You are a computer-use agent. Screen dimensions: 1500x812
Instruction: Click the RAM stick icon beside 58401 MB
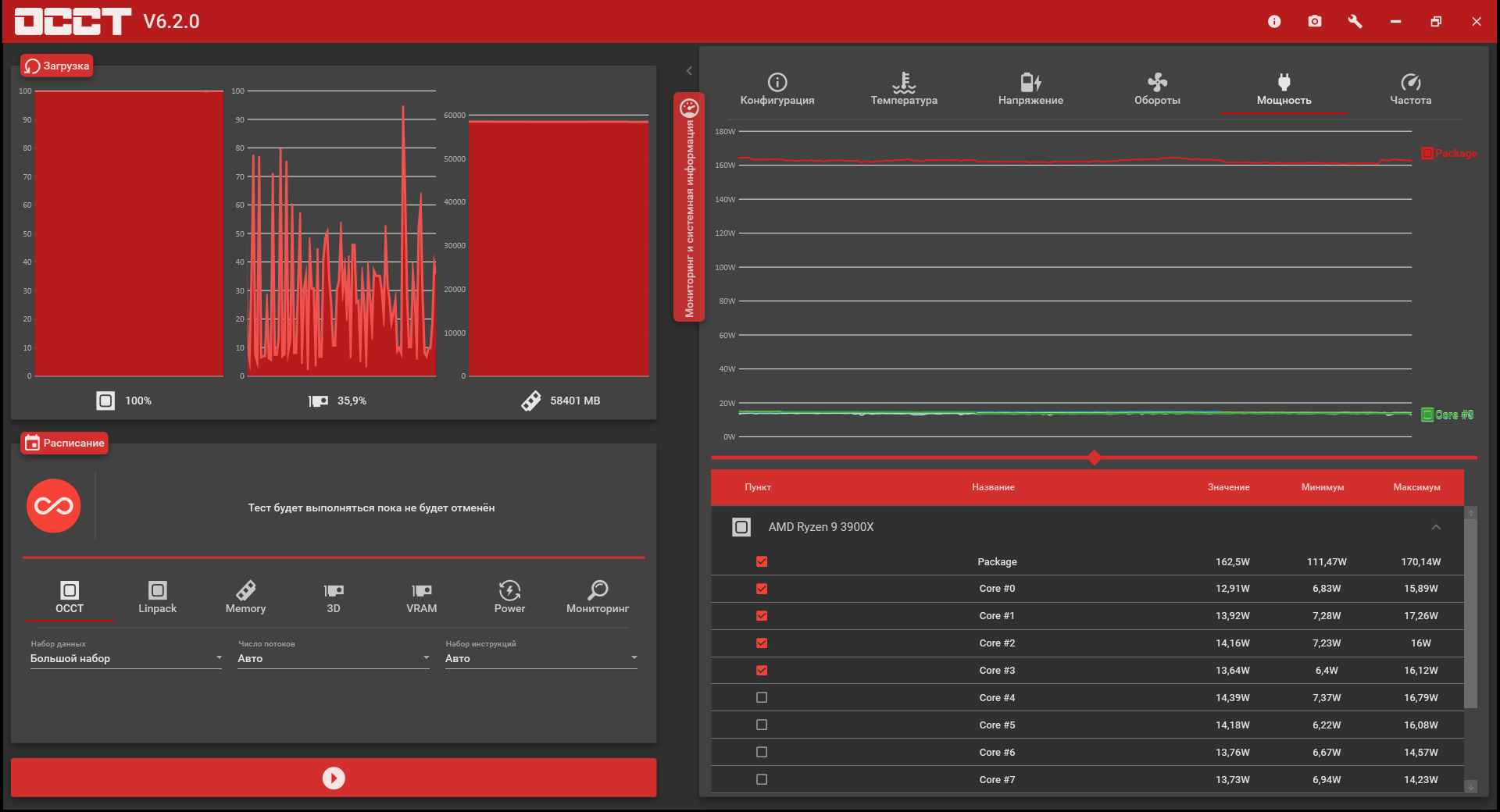[x=531, y=401]
